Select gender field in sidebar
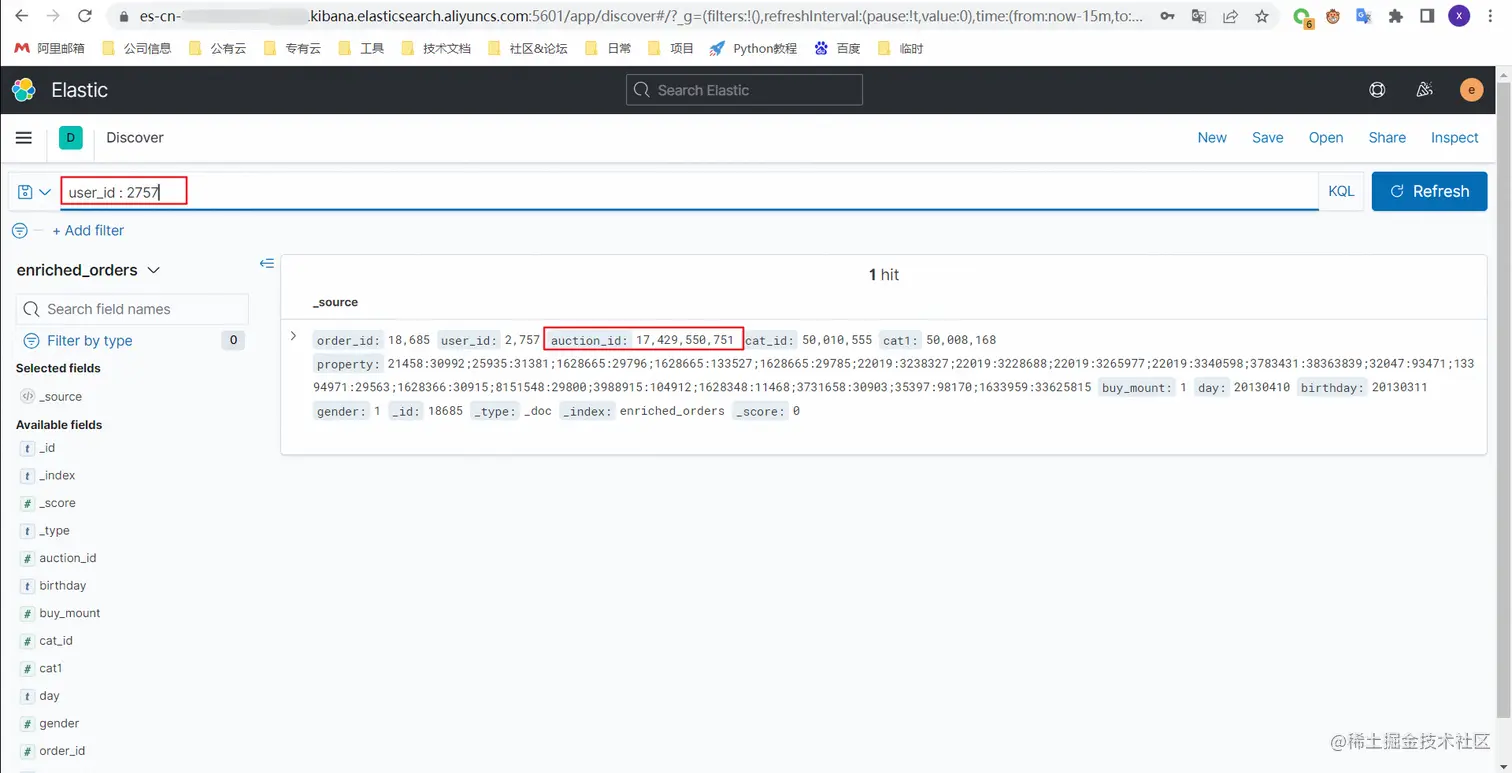The image size is (1512, 773). point(59,723)
